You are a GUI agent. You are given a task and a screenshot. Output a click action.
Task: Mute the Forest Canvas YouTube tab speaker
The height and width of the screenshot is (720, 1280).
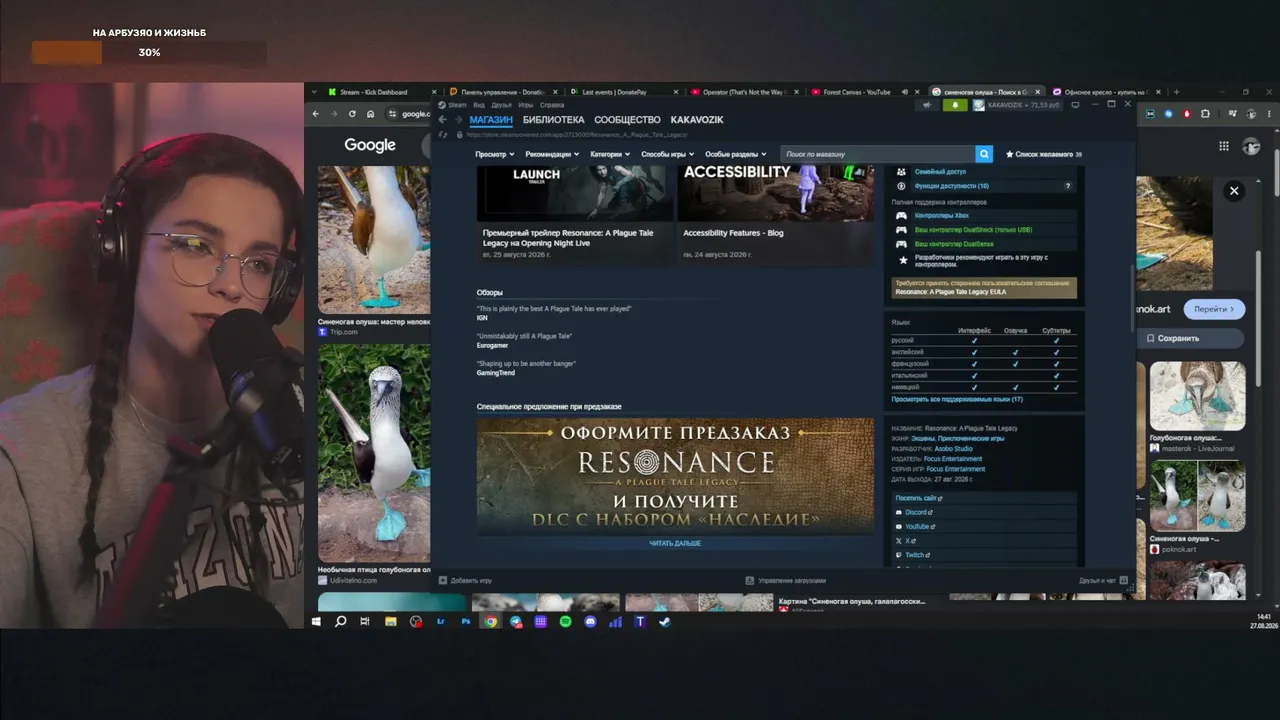point(905,92)
